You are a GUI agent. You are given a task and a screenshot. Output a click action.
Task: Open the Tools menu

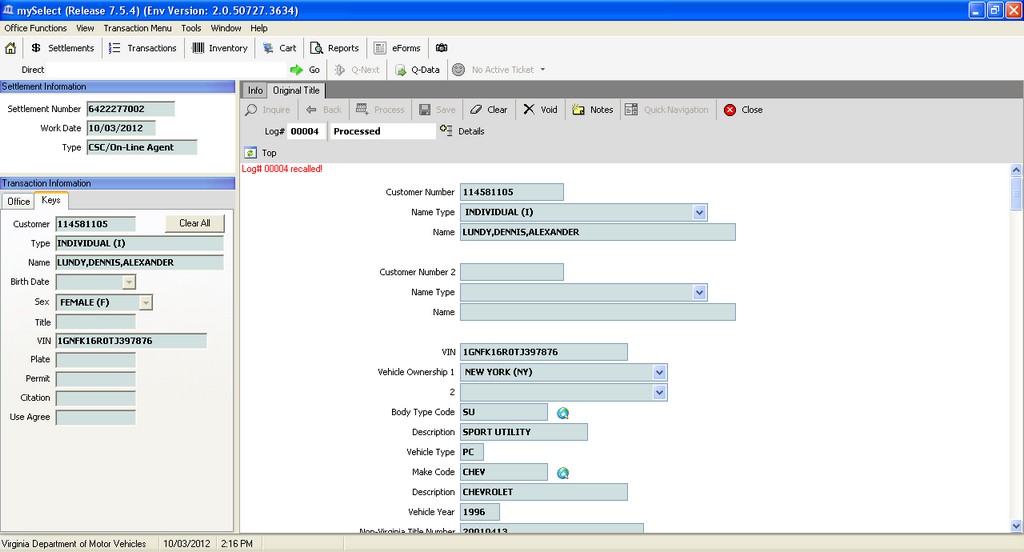click(x=191, y=28)
